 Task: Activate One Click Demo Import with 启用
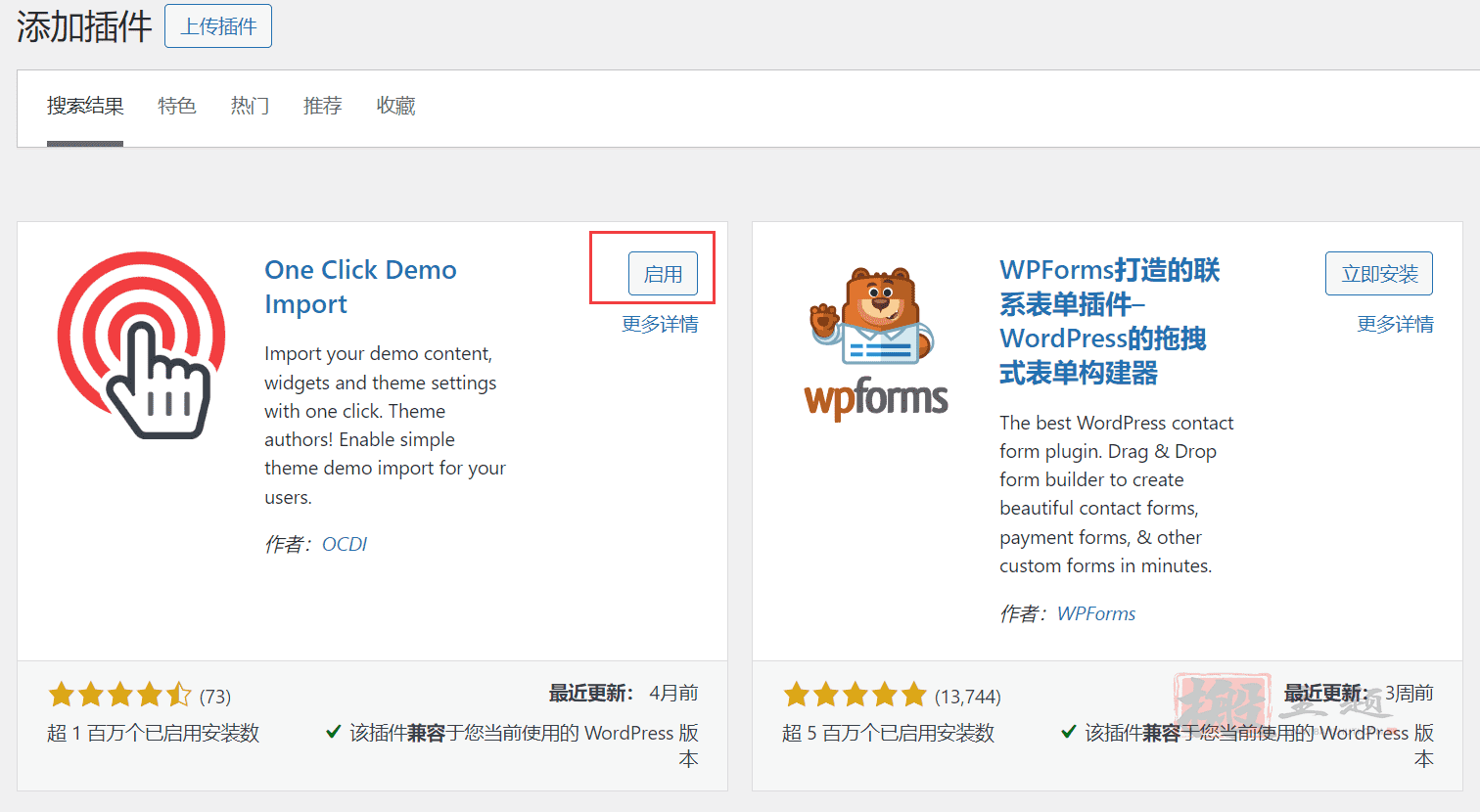click(x=663, y=274)
